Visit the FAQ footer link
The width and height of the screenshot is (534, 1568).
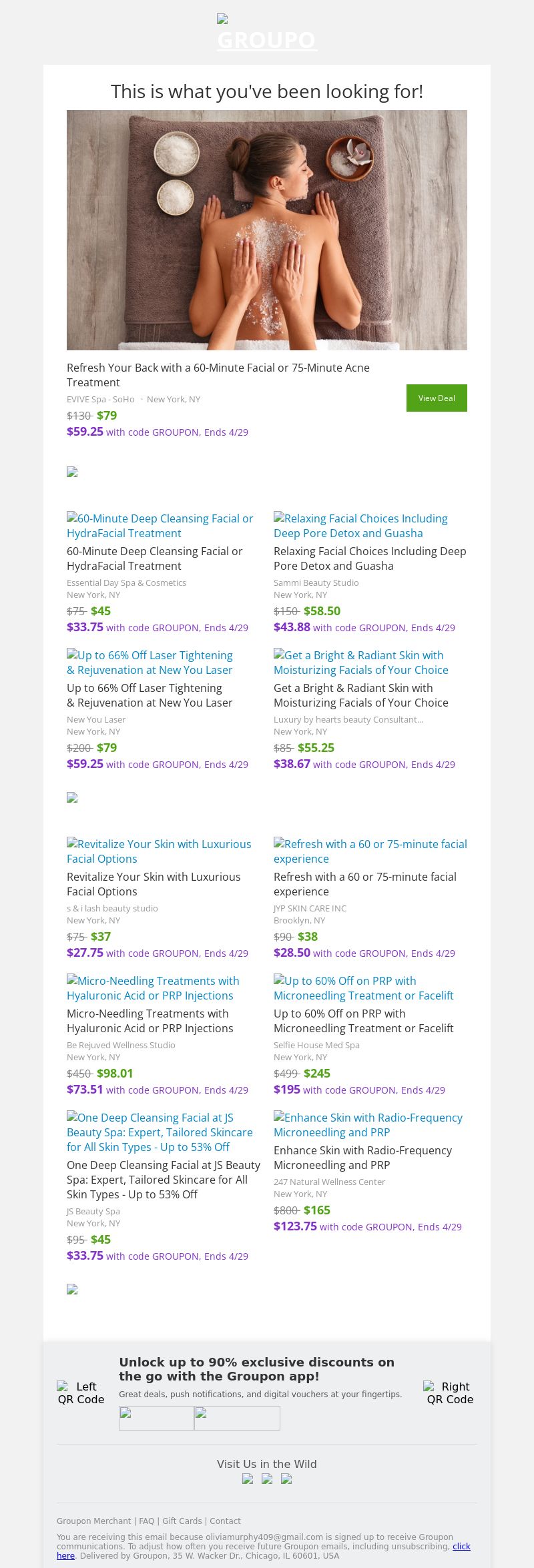click(146, 1521)
